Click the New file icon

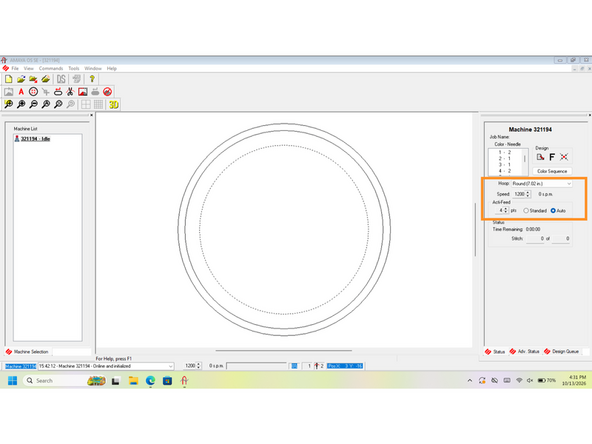tap(8, 79)
